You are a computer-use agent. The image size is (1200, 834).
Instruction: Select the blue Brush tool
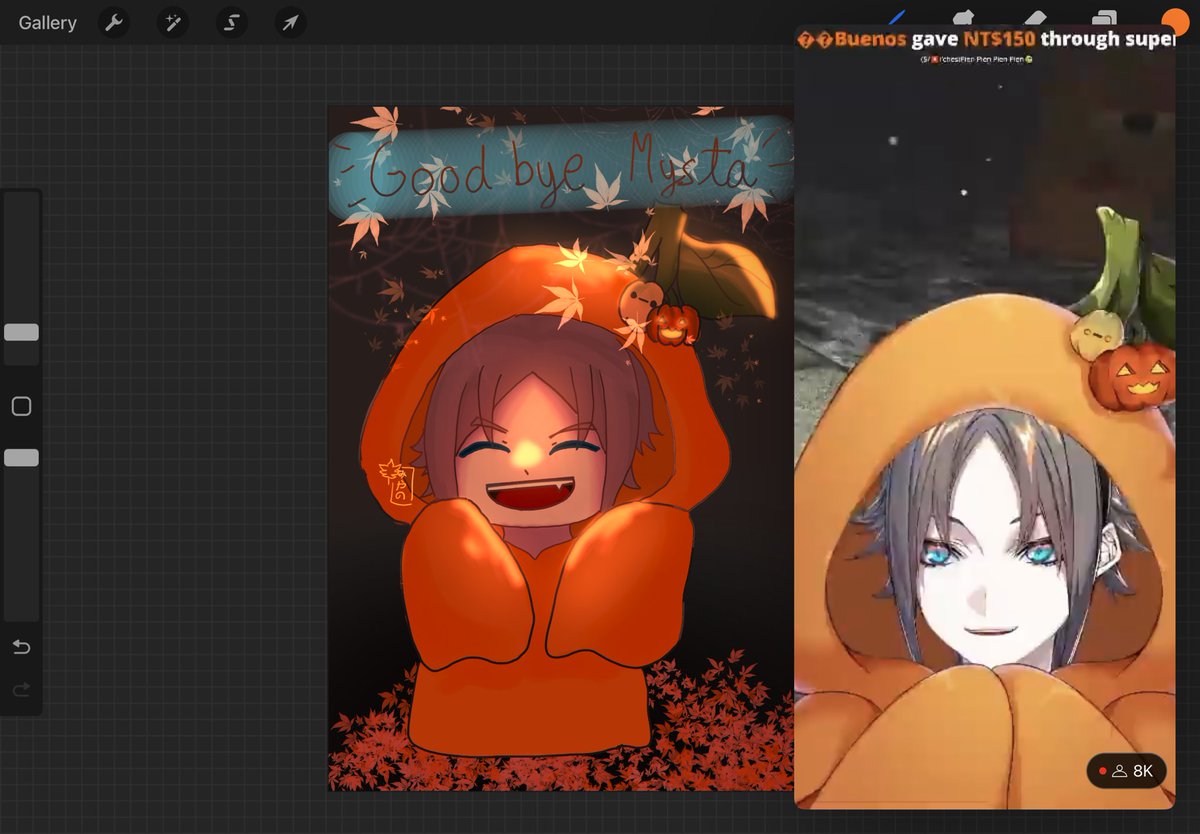[x=896, y=17]
